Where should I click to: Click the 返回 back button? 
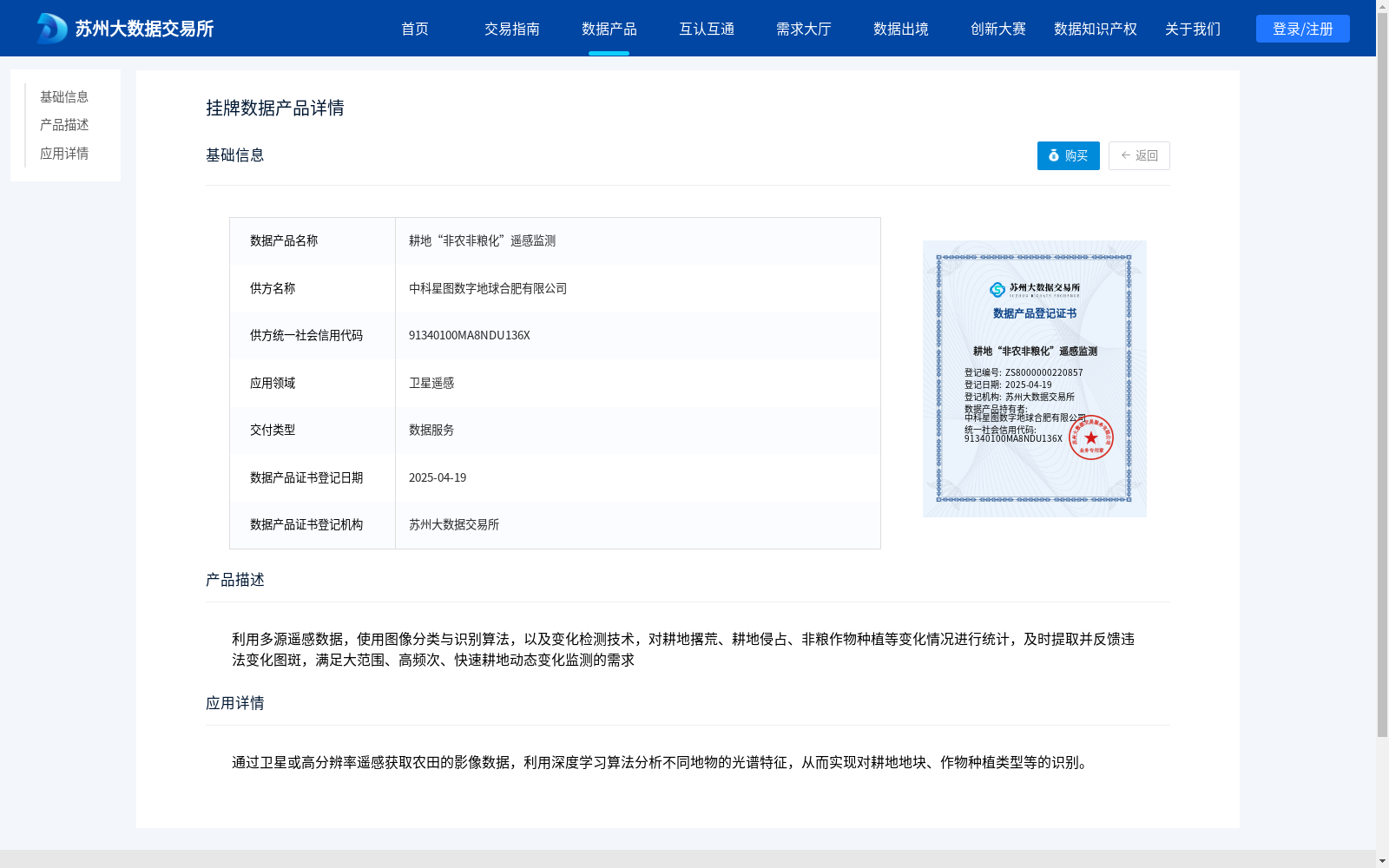1139,155
